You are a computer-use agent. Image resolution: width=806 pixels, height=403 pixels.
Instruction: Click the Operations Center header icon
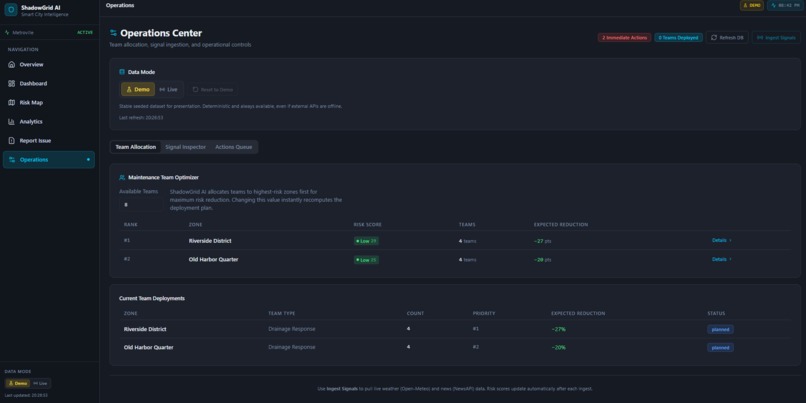coord(113,33)
